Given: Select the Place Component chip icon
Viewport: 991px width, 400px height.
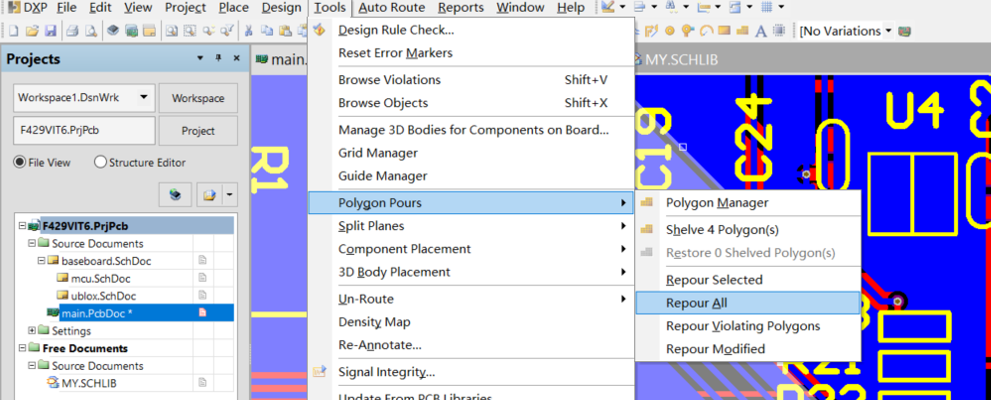Looking at the screenshot, I should click(x=779, y=31).
